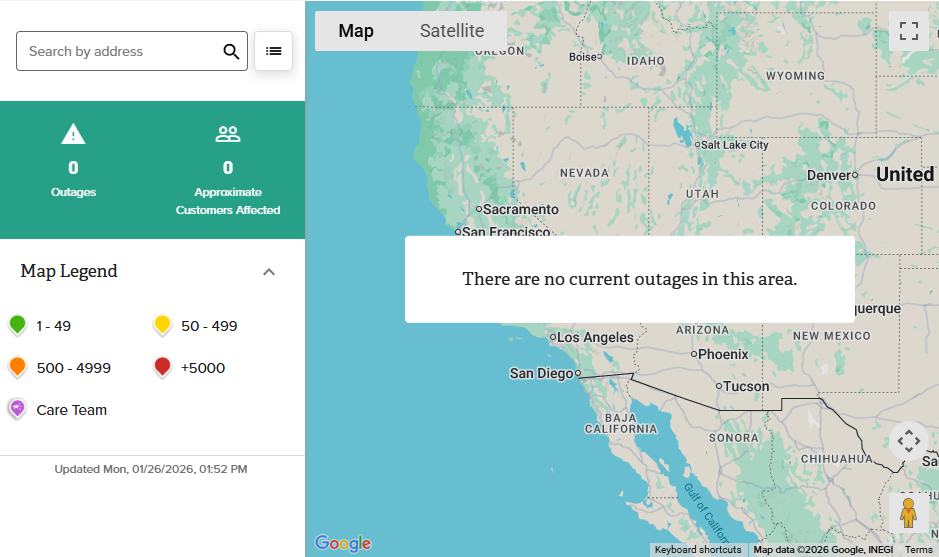The image size is (939, 557).
Task: Click the CHIHUAHUA label on map
Action: [837, 459]
